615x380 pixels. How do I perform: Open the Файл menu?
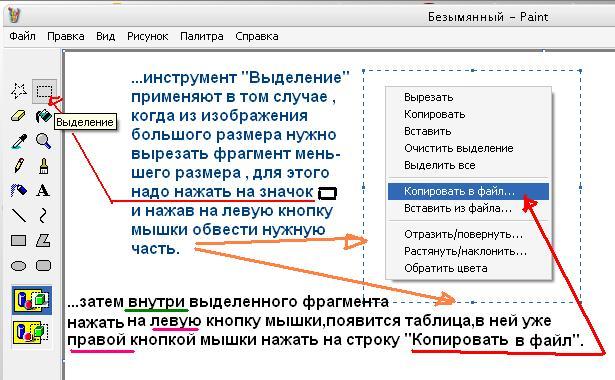coord(22,36)
